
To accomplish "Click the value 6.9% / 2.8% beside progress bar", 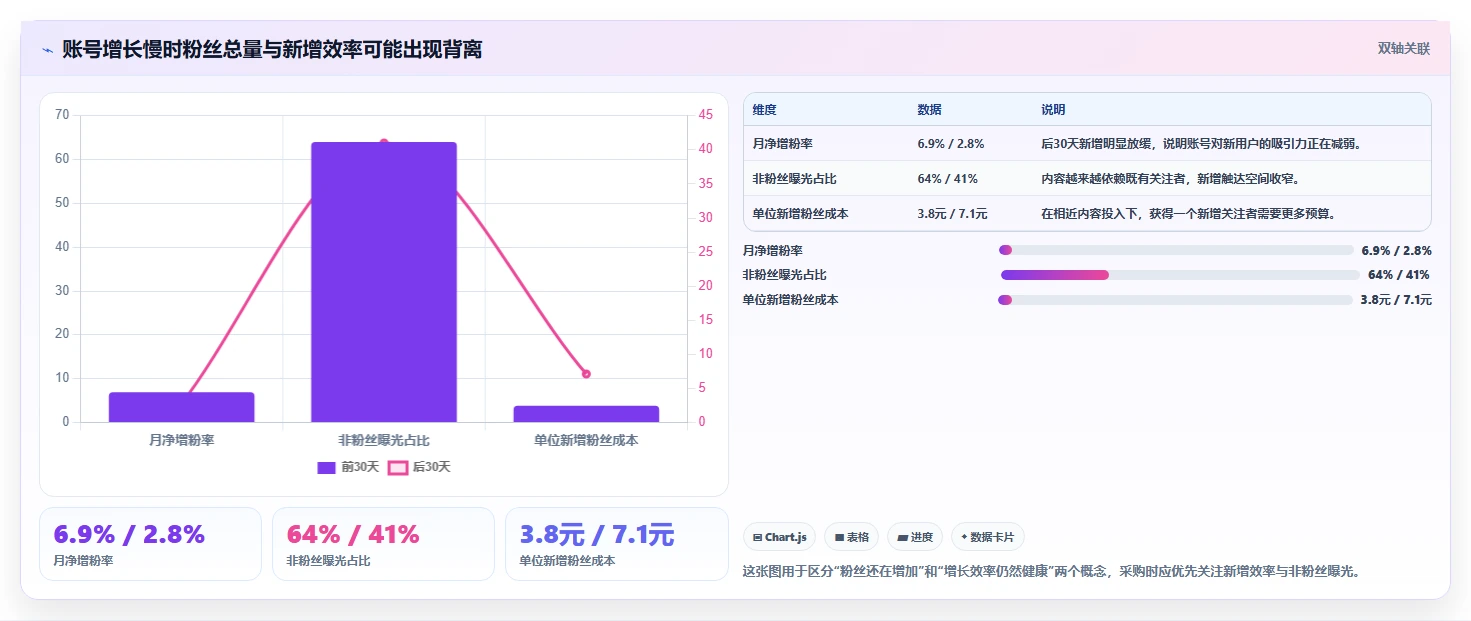I will tap(1397, 250).
